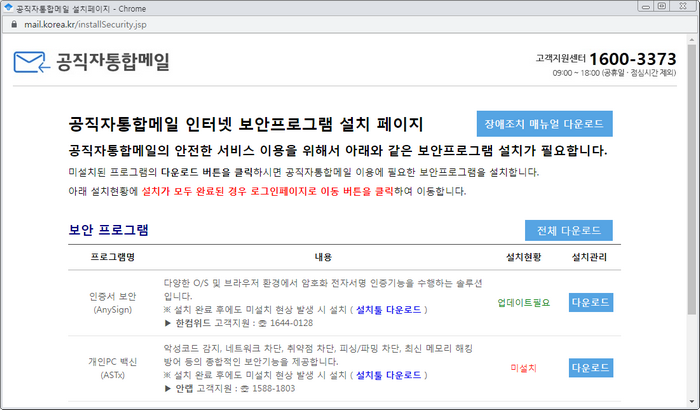Click the customer center number 1600-3373
Image resolution: width=700 pixels, height=410 pixels.
tap(633, 59)
